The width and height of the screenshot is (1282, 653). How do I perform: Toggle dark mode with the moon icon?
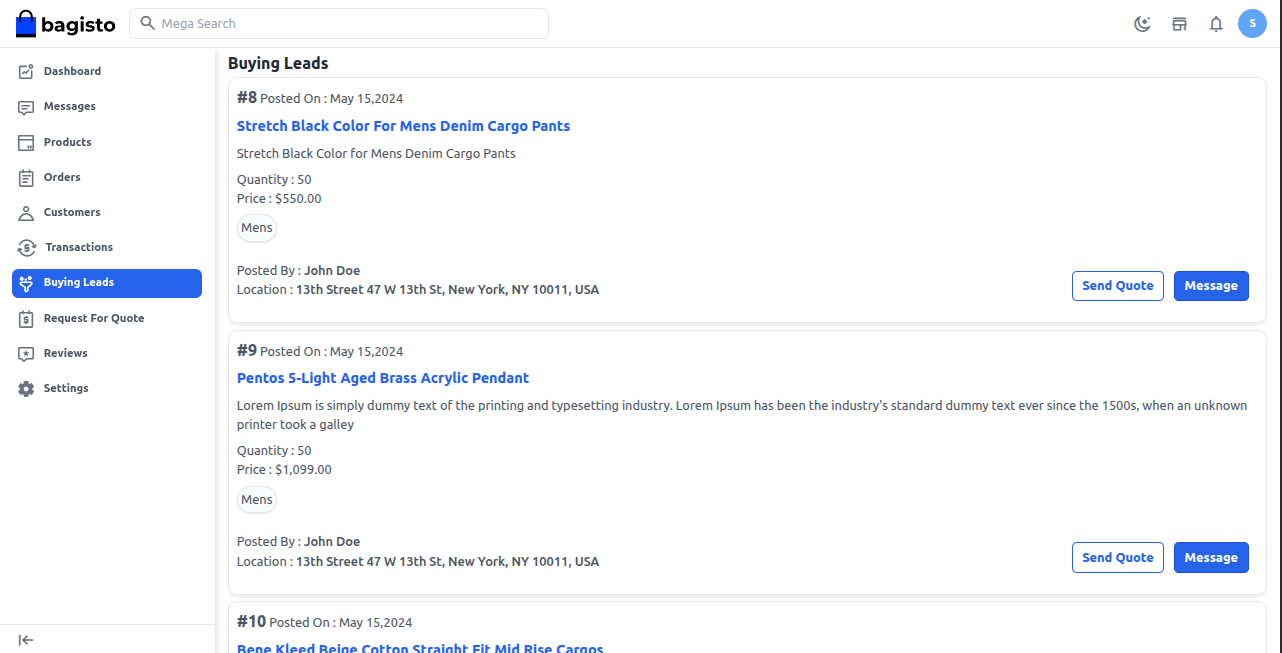point(1142,23)
